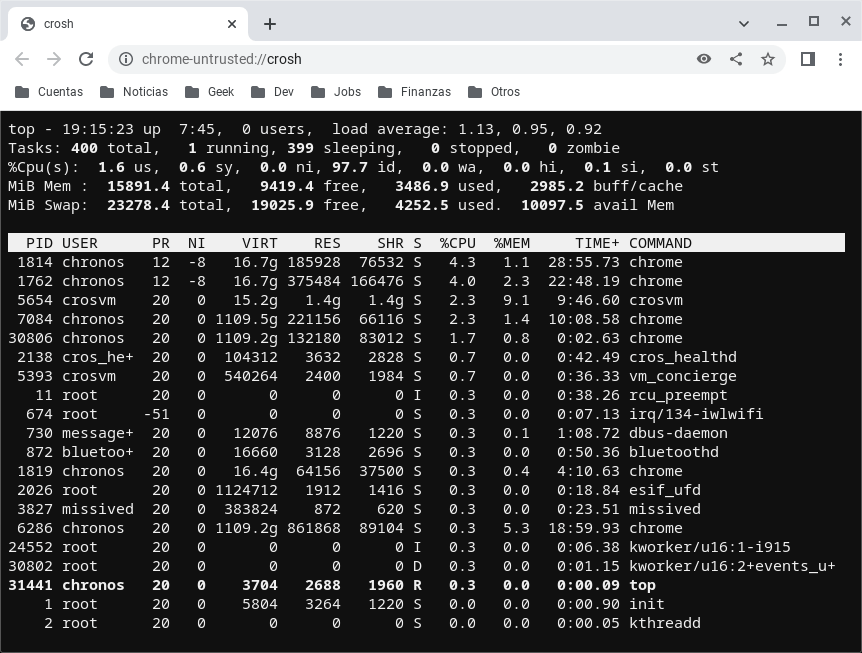862x653 pixels.
Task: Open the Jobs bookmark folder
Action: click(x=337, y=92)
